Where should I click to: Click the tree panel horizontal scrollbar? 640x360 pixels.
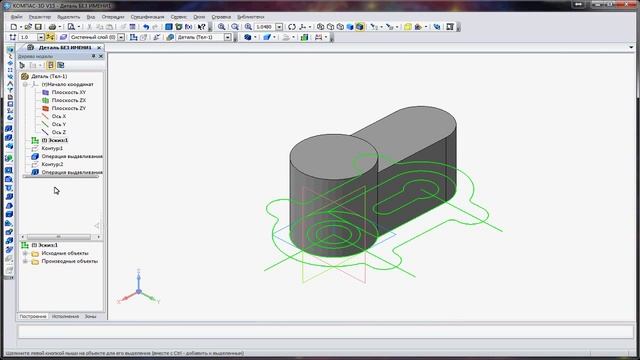(60, 237)
